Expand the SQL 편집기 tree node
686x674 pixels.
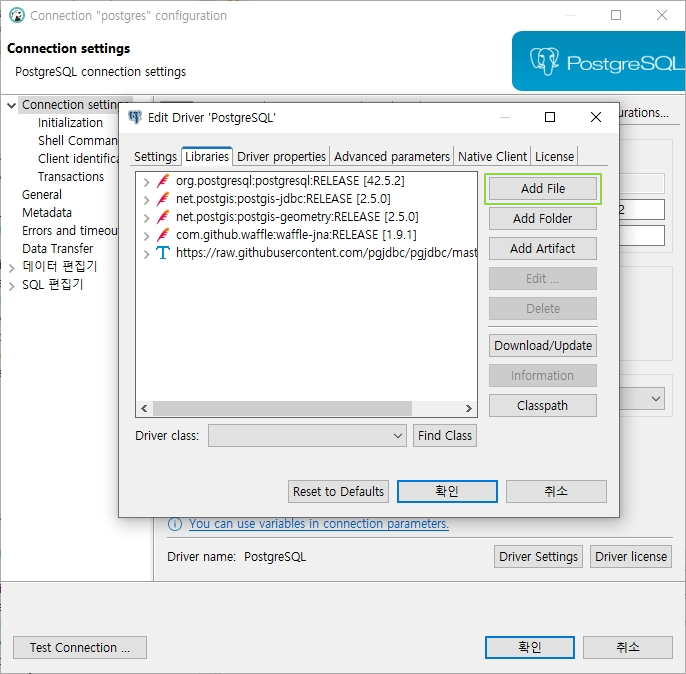[12, 286]
